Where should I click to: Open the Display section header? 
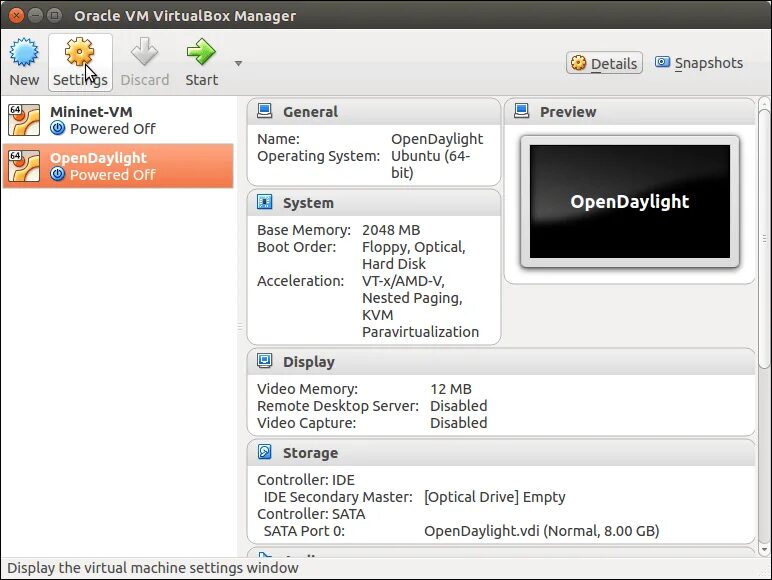click(x=501, y=362)
